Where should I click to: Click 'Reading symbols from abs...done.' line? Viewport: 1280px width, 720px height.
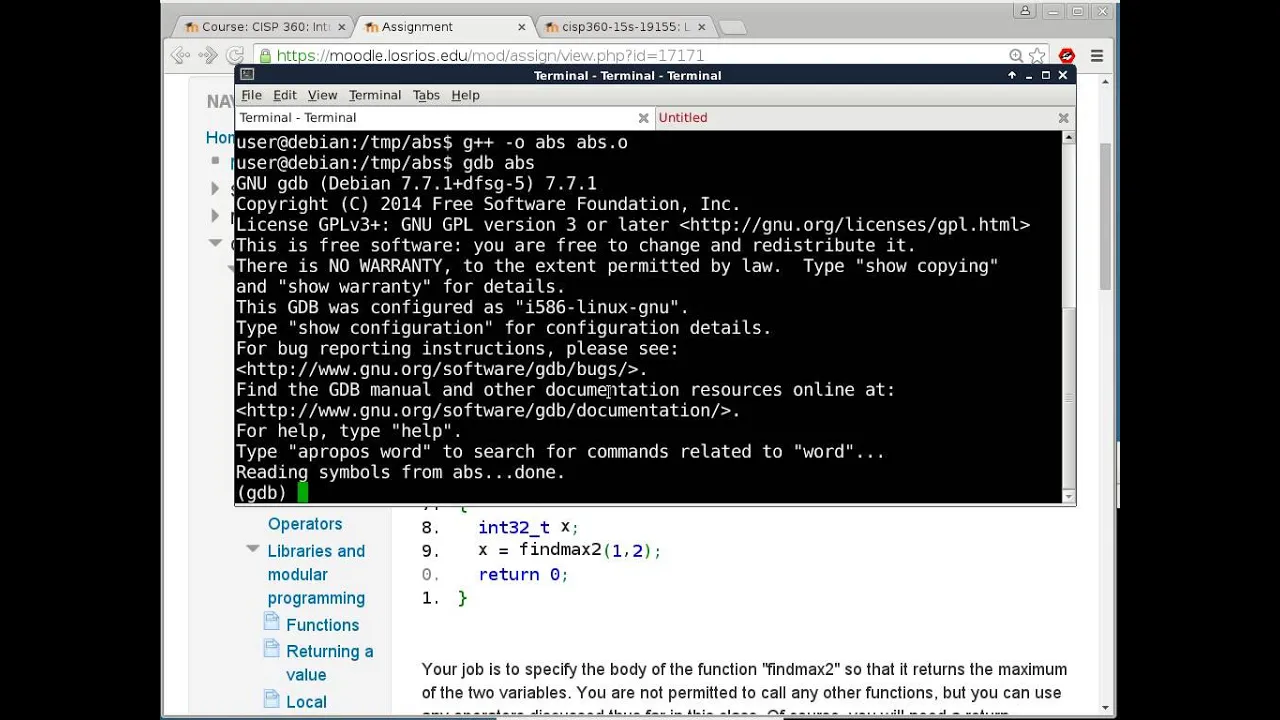tap(400, 473)
